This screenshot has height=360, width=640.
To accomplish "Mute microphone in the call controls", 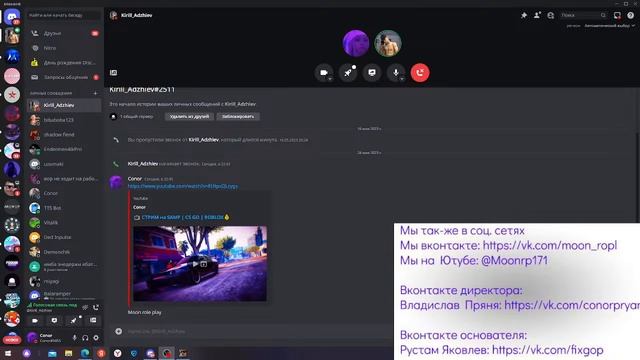I will [x=396, y=73].
